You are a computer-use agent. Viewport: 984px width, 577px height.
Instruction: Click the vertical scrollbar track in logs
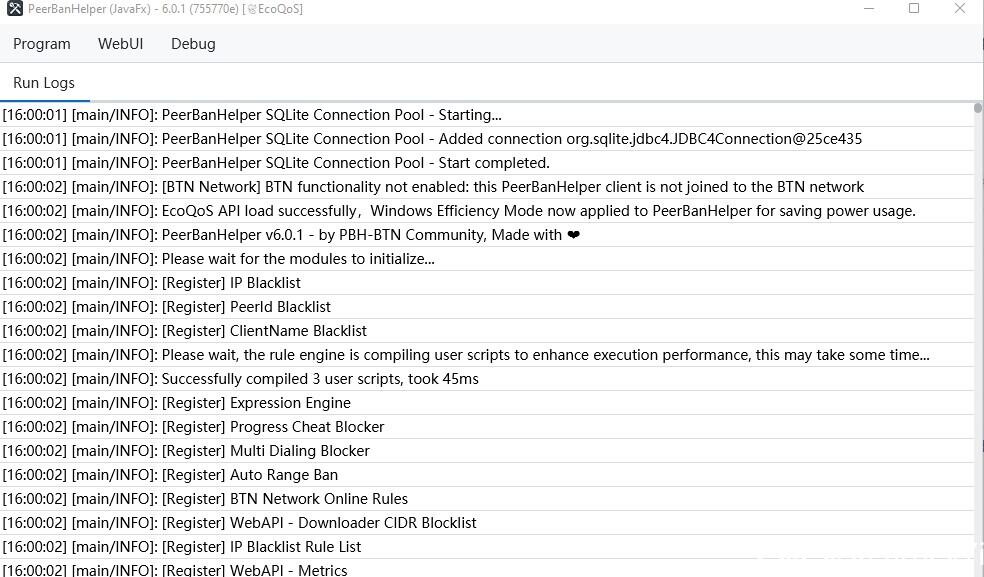[x=978, y=350]
